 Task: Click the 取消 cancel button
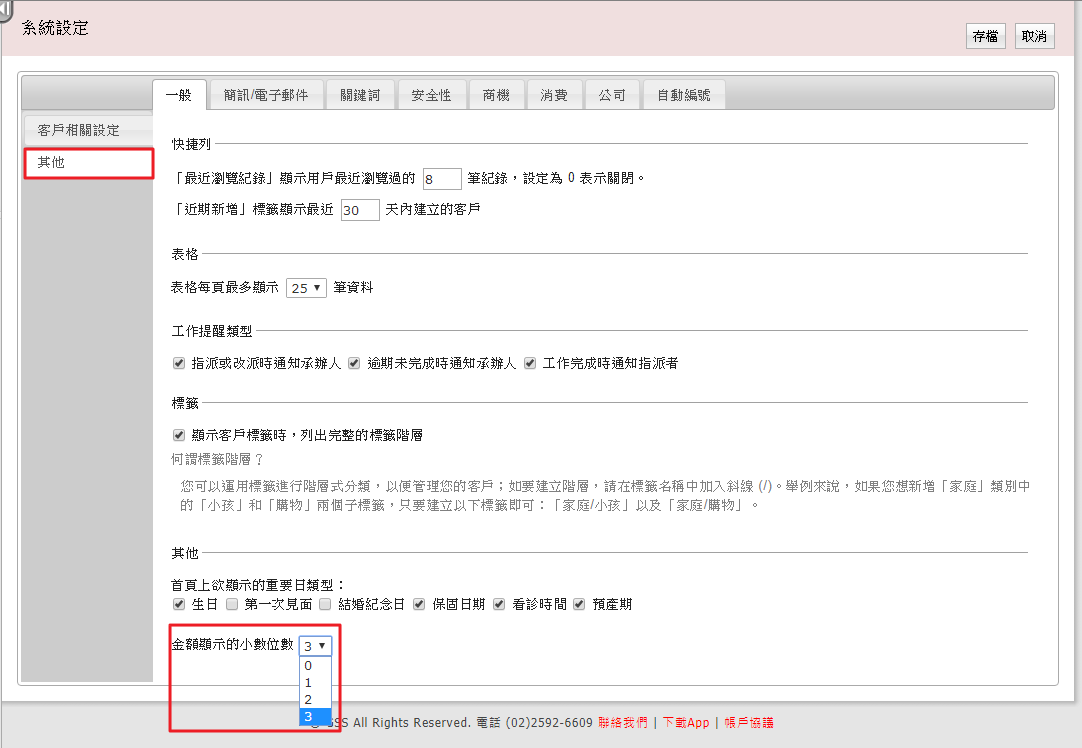(1034, 36)
